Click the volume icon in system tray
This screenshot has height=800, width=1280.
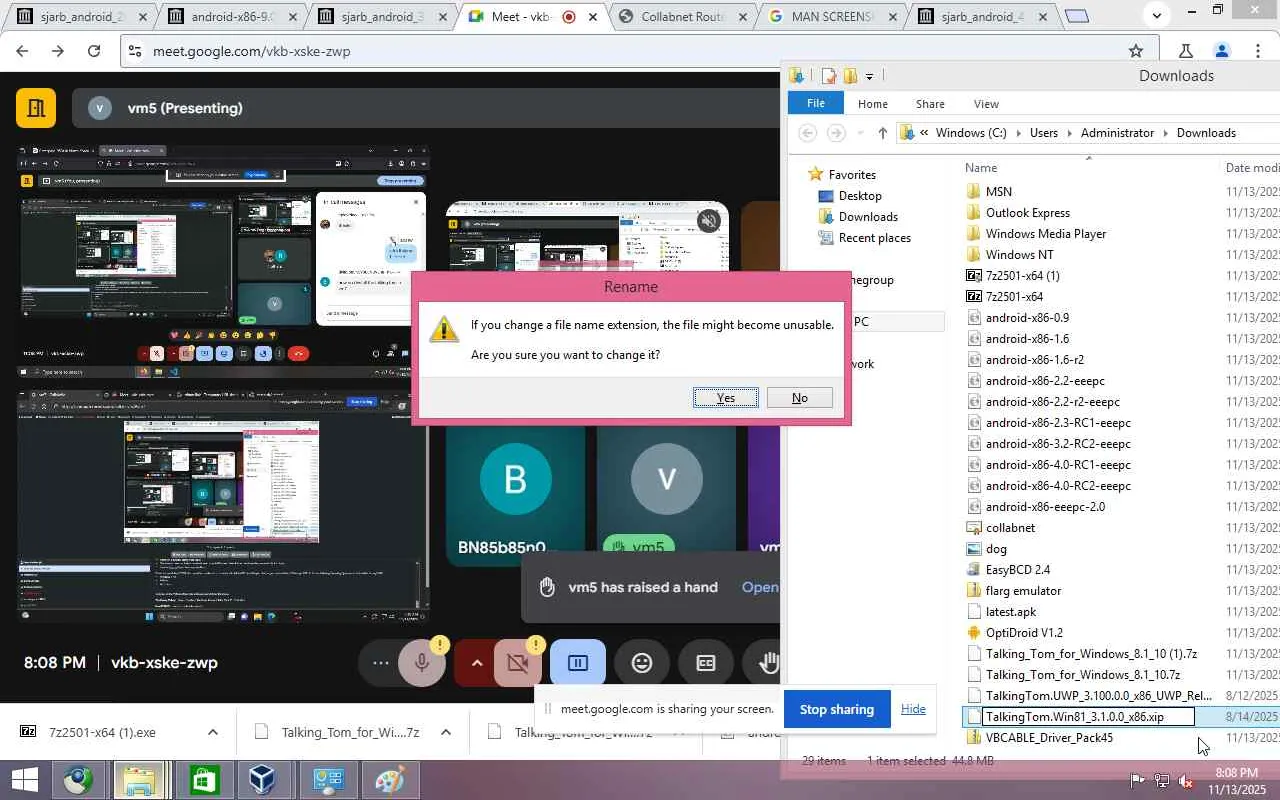[1186, 781]
